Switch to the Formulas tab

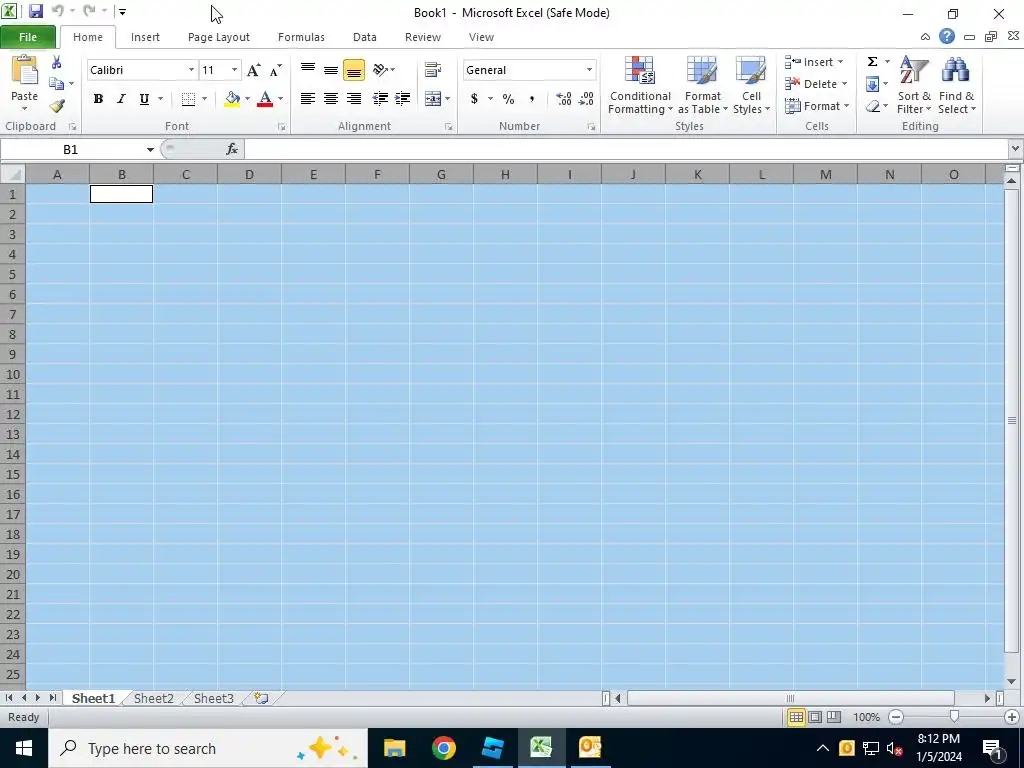[x=301, y=37]
